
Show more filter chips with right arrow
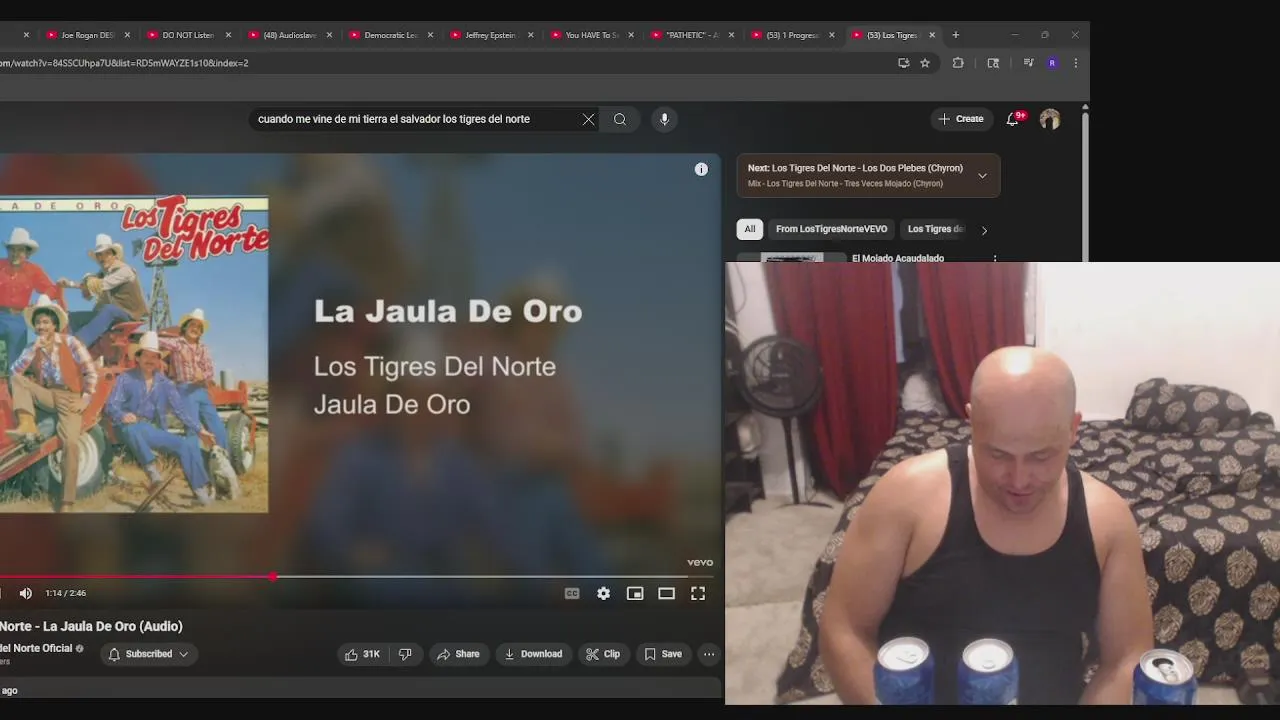(984, 230)
